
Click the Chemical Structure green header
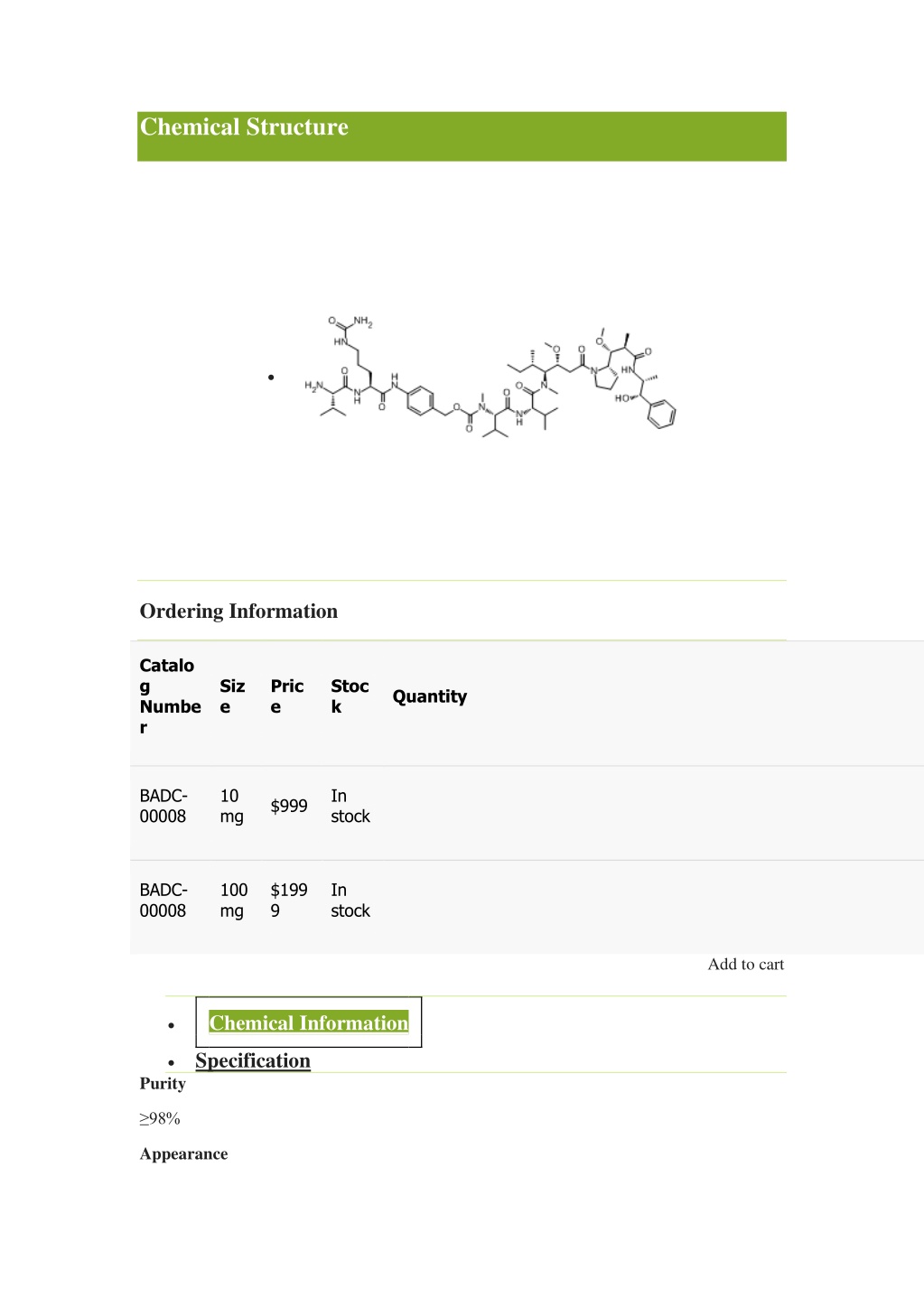[462, 136]
